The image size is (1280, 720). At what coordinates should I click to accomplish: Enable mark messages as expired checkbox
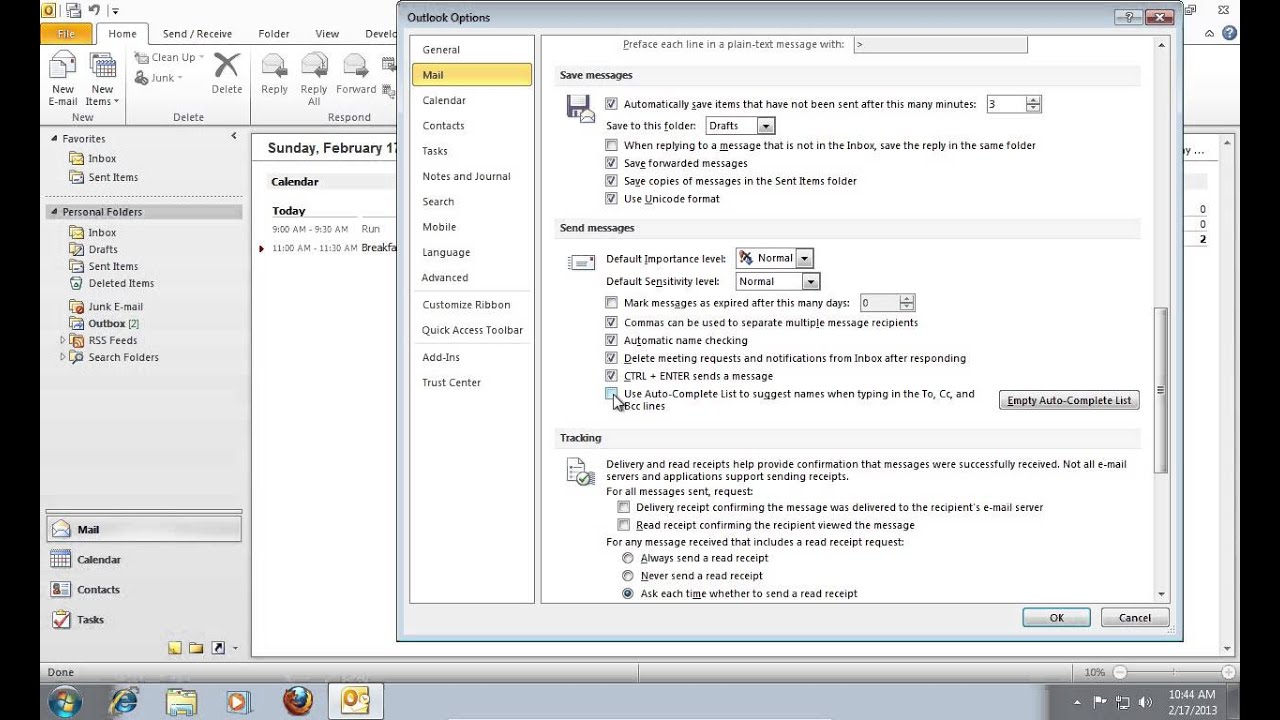[x=611, y=303]
